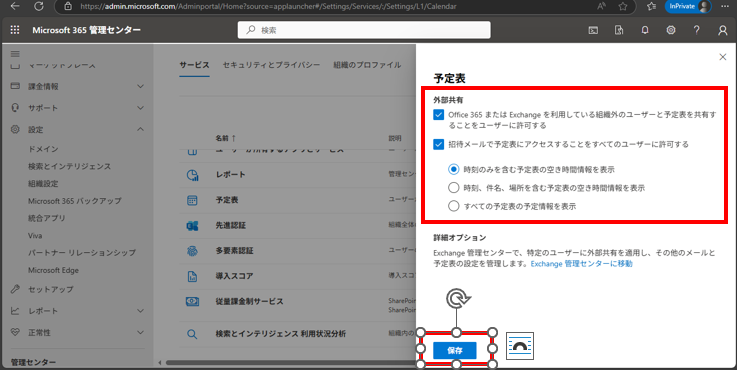This screenshot has height=370, width=737.
Task: Click the browser refresh icon
Action: pos(39,6)
